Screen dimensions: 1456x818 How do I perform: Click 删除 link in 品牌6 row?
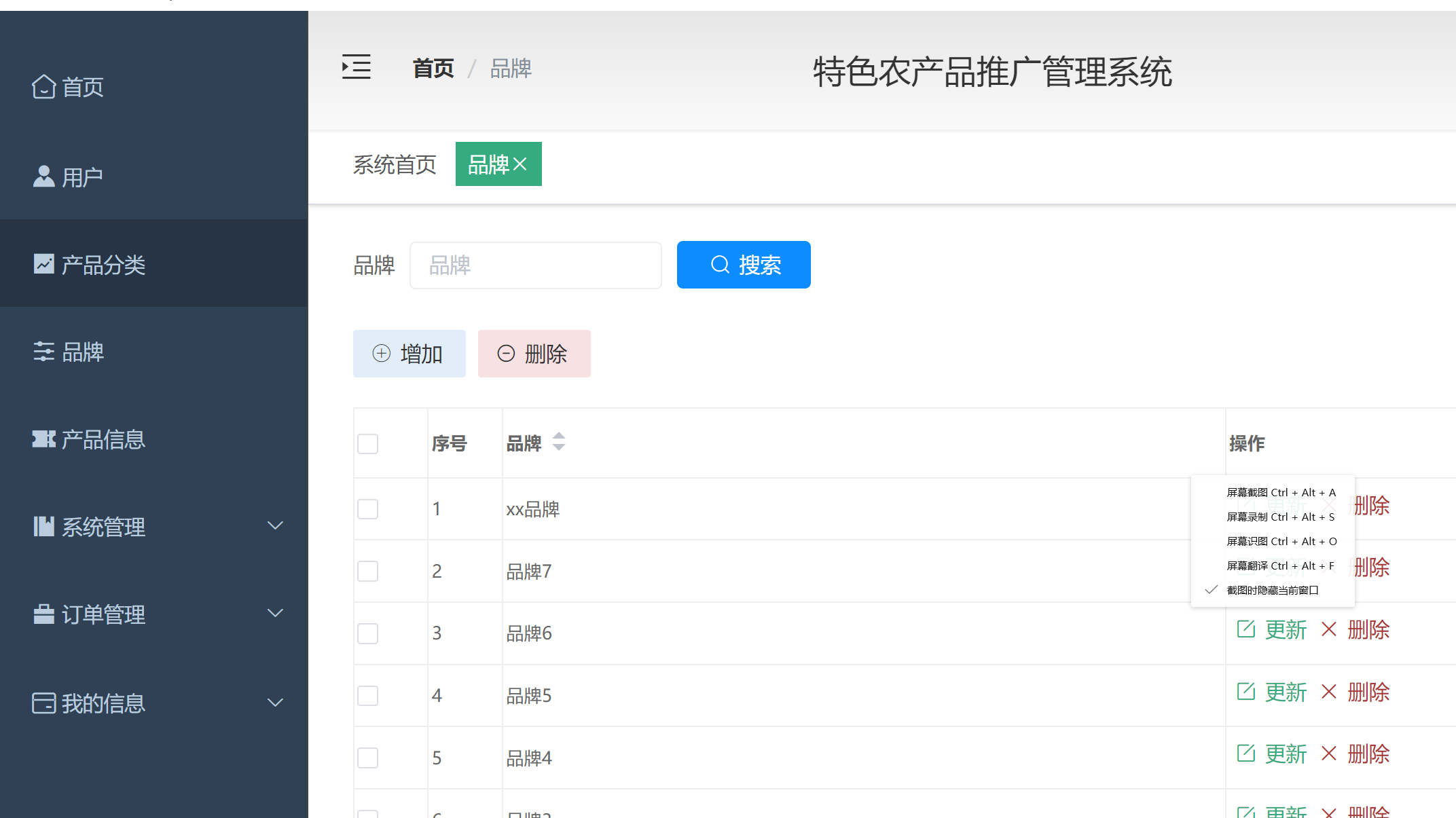tap(1369, 629)
